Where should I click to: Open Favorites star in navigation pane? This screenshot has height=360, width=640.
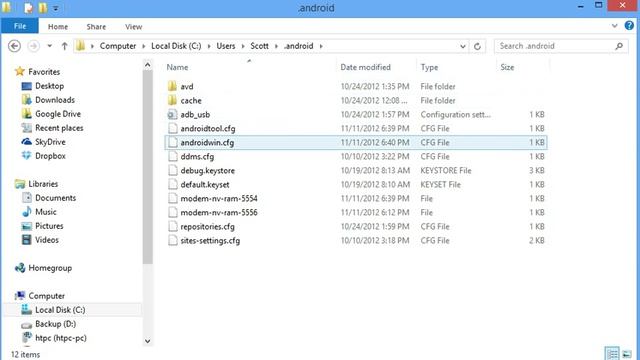pos(20,71)
